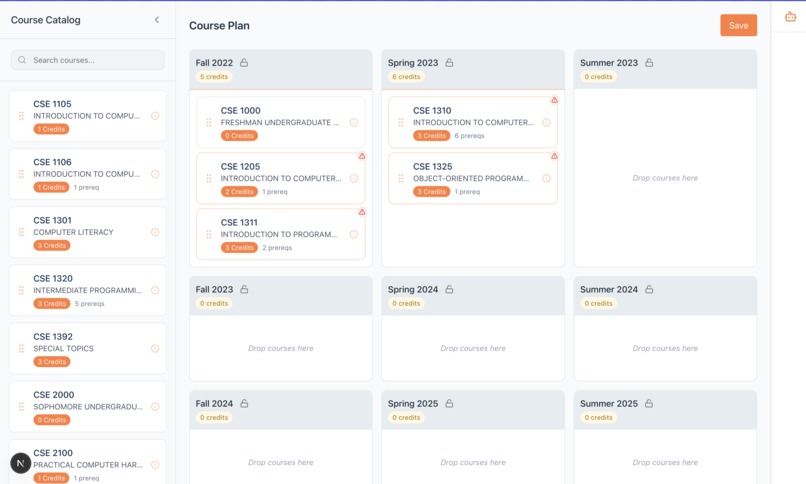Open info icon for planned CSE 1310
This screenshot has width=806, height=484.
[x=546, y=122]
